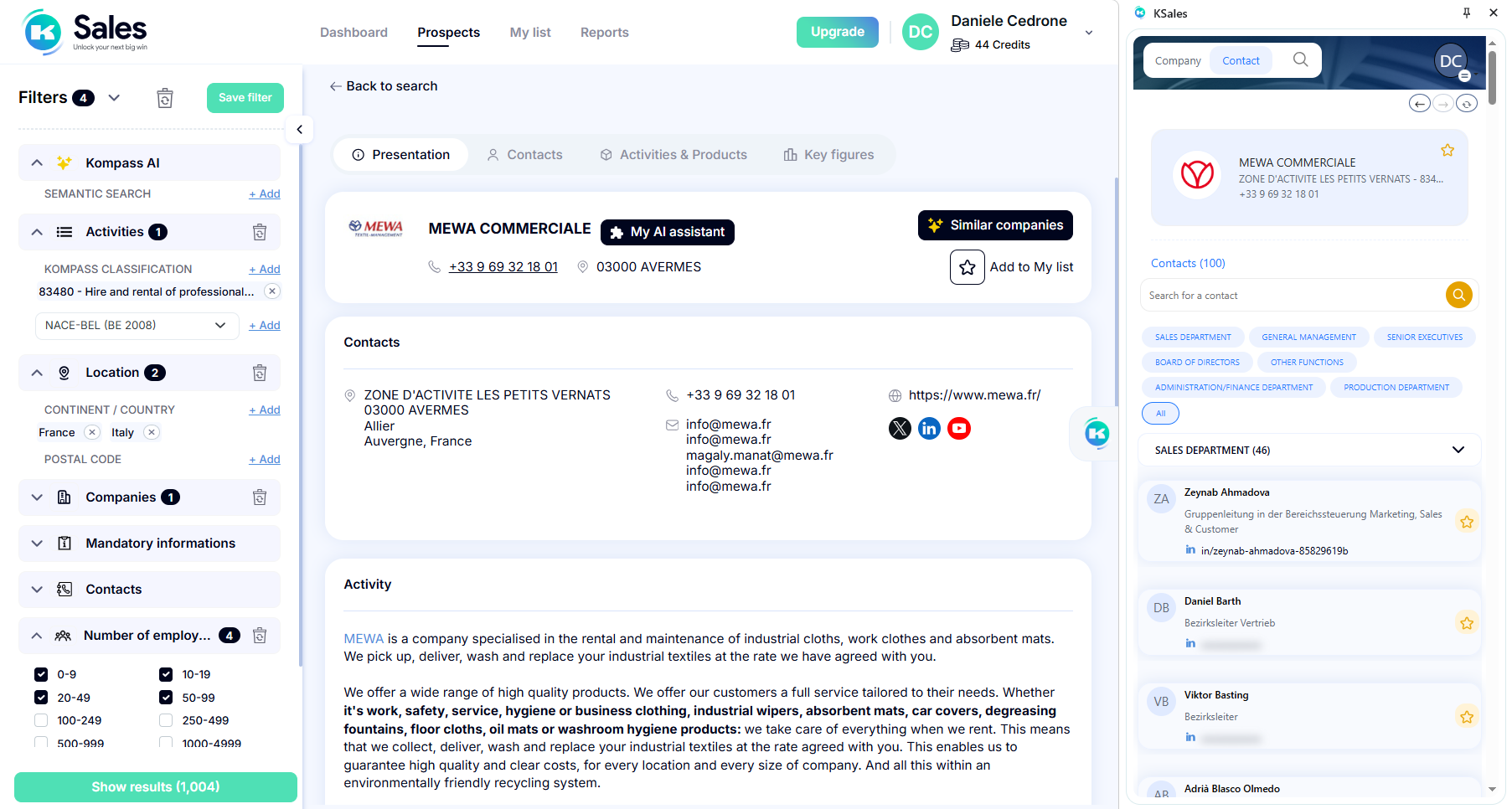Clear all filters with trash icon
1512x809 pixels.
(x=165, y=98)
